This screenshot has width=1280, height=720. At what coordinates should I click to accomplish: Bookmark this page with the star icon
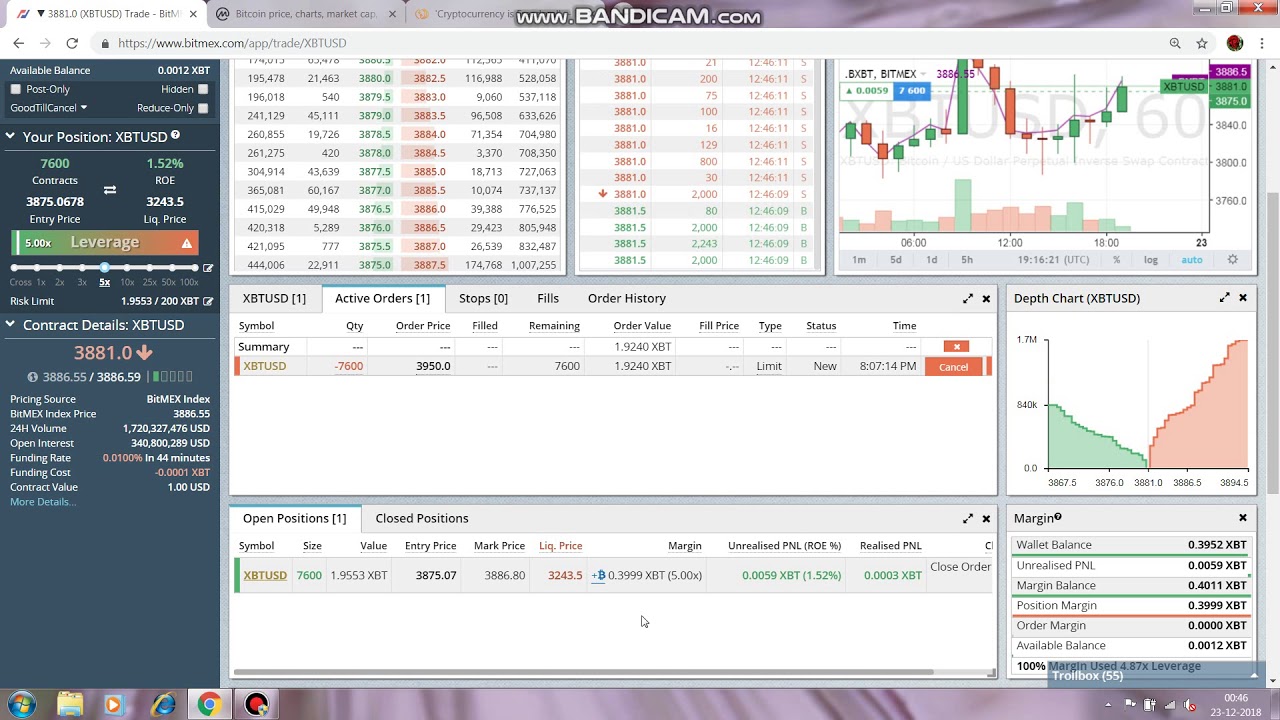(x=1202, y=43)
